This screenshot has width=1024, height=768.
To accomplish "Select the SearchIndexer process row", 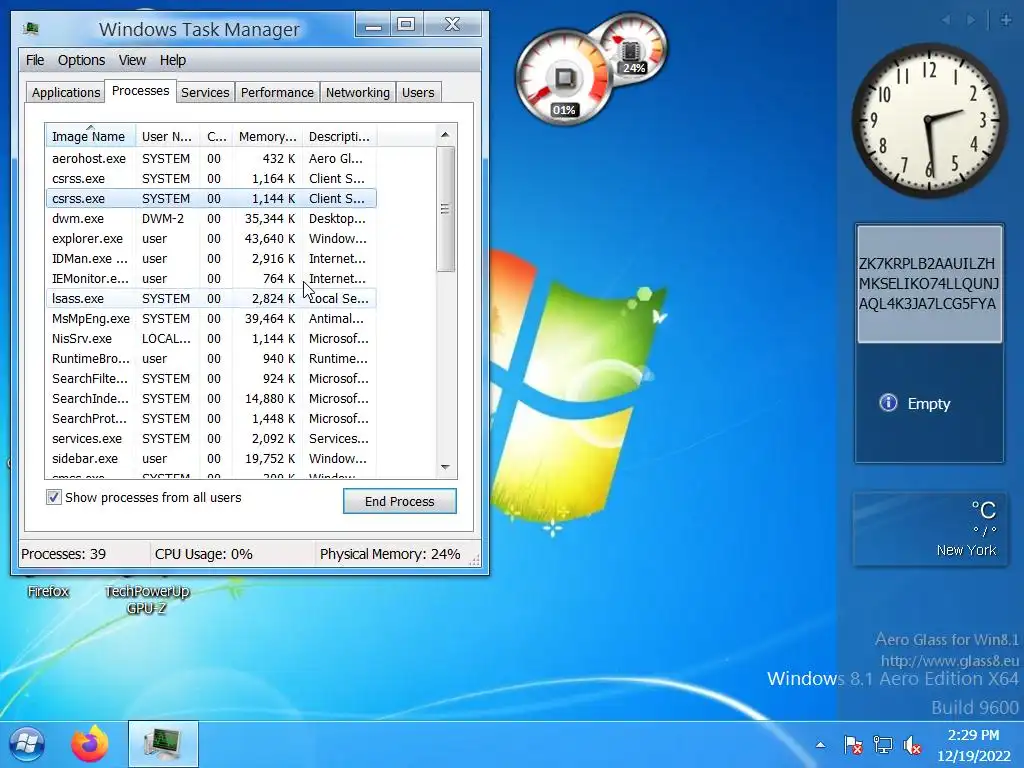I will (x=211, y=398).
